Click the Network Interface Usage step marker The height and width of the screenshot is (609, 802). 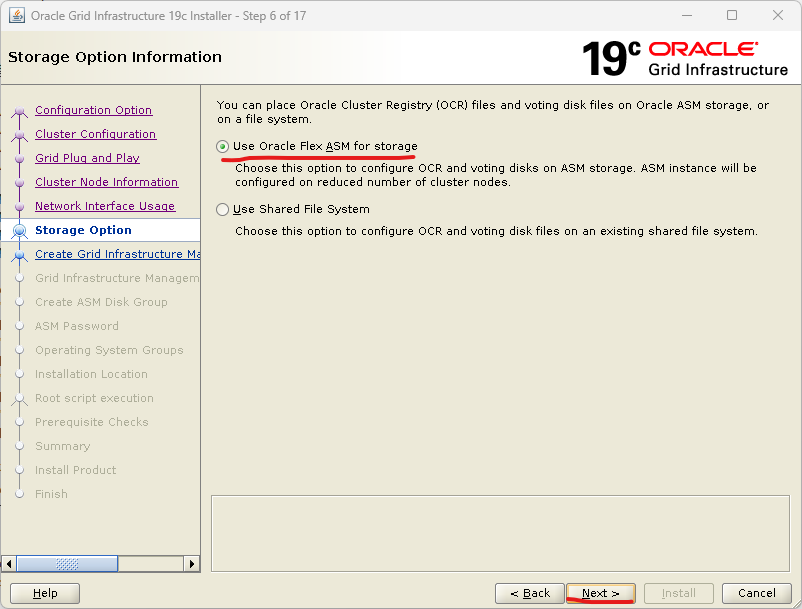point(19,207)
